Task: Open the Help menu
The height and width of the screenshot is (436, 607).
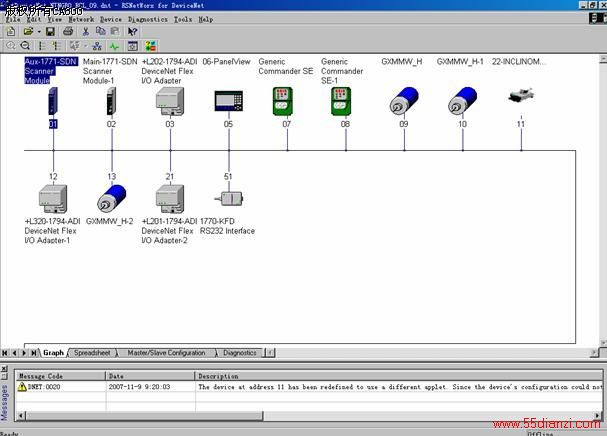Action: pyautogui.click(x=206, y=19)
